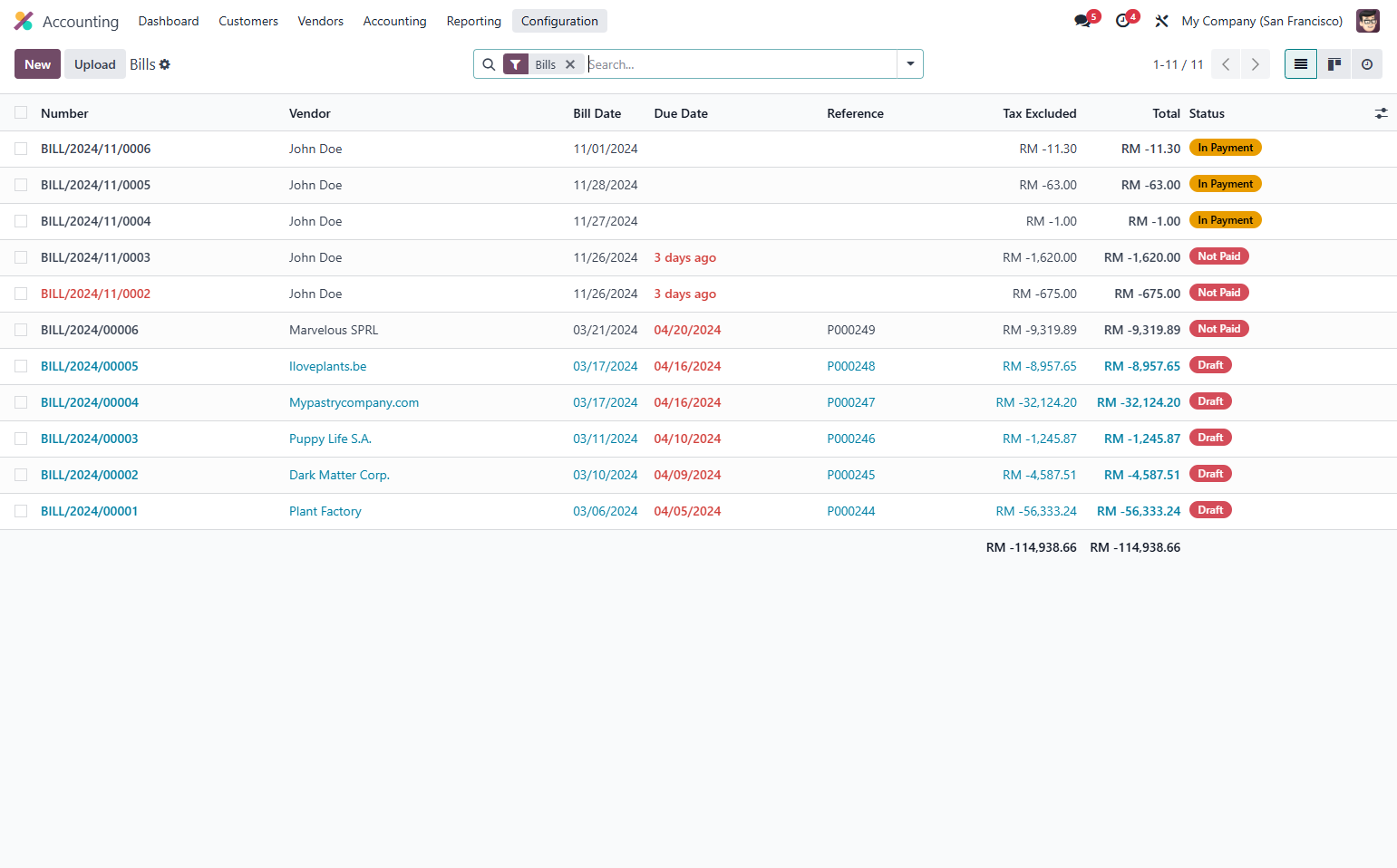Go to next page of records
The image size is (1397, 868).
(1256, 64)
